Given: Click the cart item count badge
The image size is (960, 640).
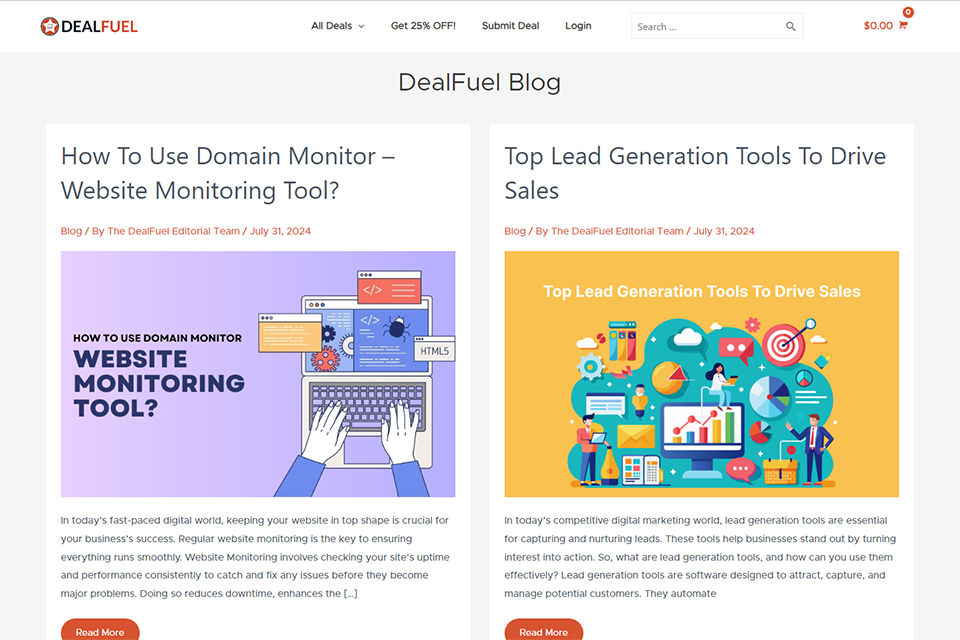Looking at the screenshot, I should pyautogui.click(x=908, y=12).
